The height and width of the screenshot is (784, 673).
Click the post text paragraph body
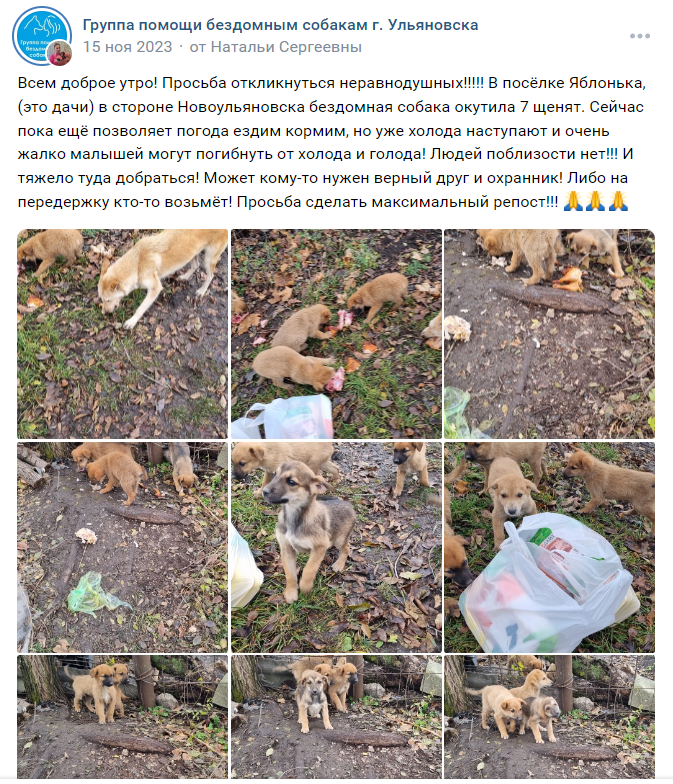[331, 142]
